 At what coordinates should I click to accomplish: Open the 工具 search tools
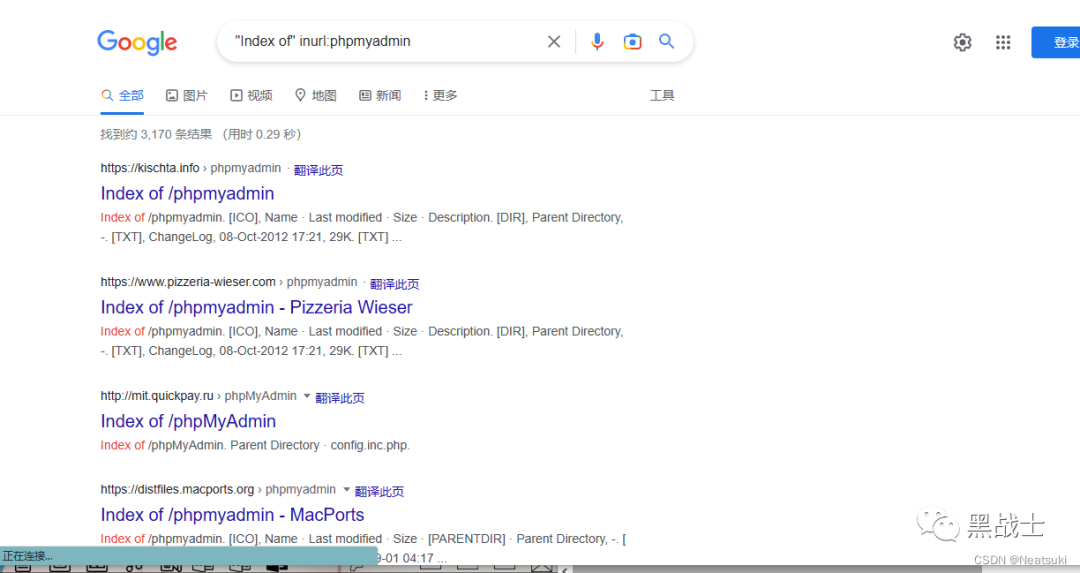click(662, 95)
